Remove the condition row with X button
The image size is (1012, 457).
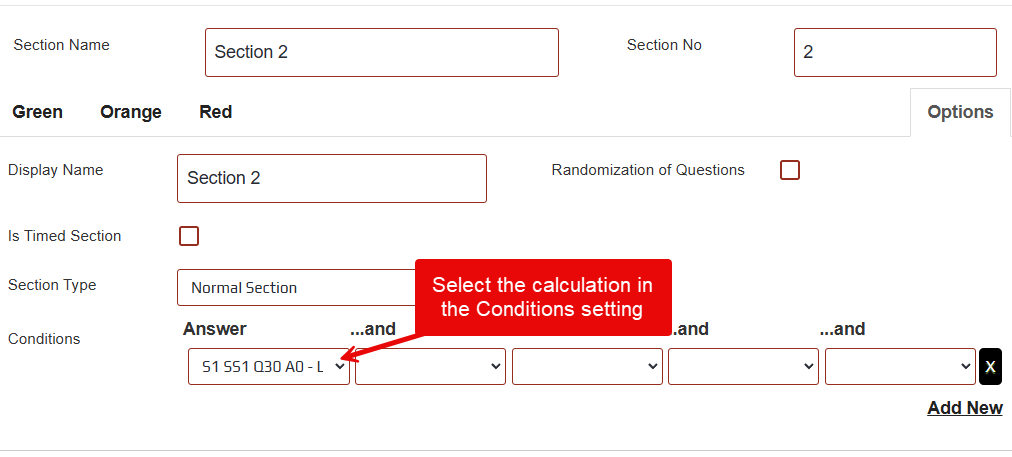click(x=990, y=367)
